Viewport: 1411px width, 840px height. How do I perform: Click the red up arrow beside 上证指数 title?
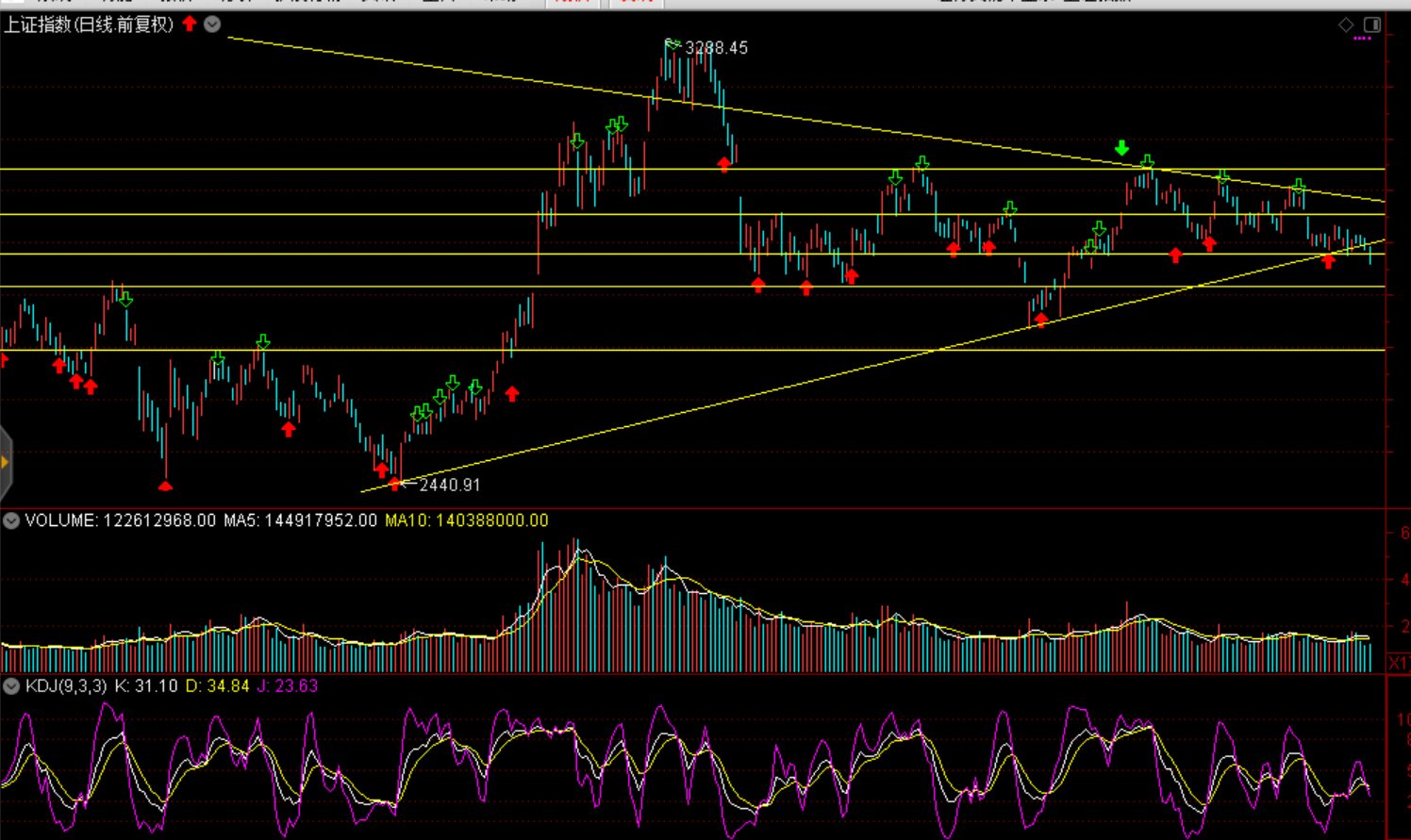[190, 24]
